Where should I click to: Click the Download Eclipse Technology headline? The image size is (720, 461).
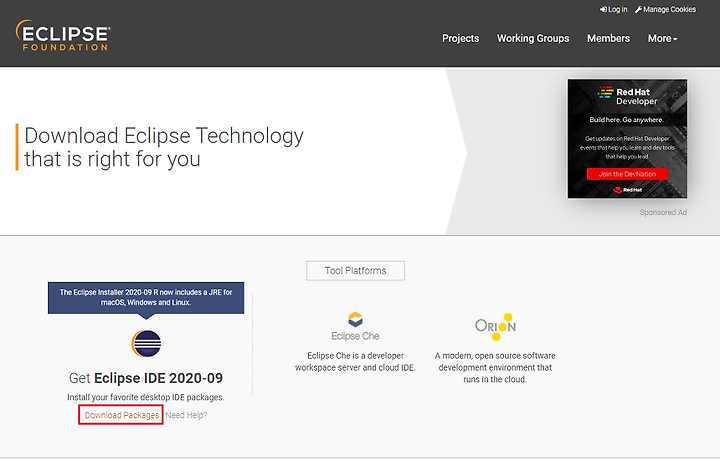(x=164, y=147)
